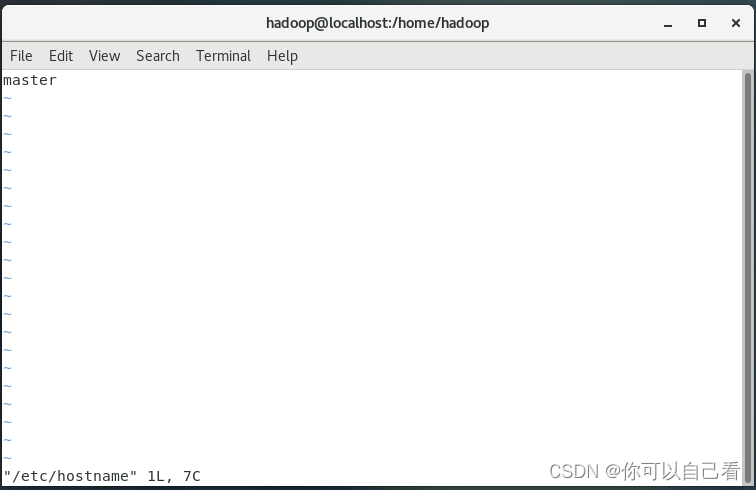This screenshot has height=490, width=756.
Task: Place cursor at end of master line
Action: click(58, 80)
